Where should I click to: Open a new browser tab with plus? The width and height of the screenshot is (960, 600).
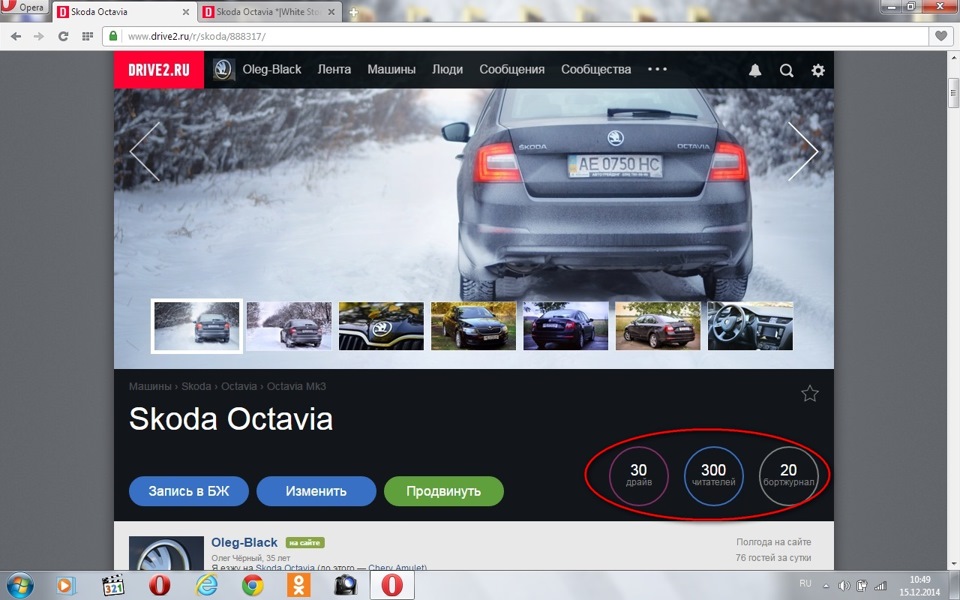[353, 12]
